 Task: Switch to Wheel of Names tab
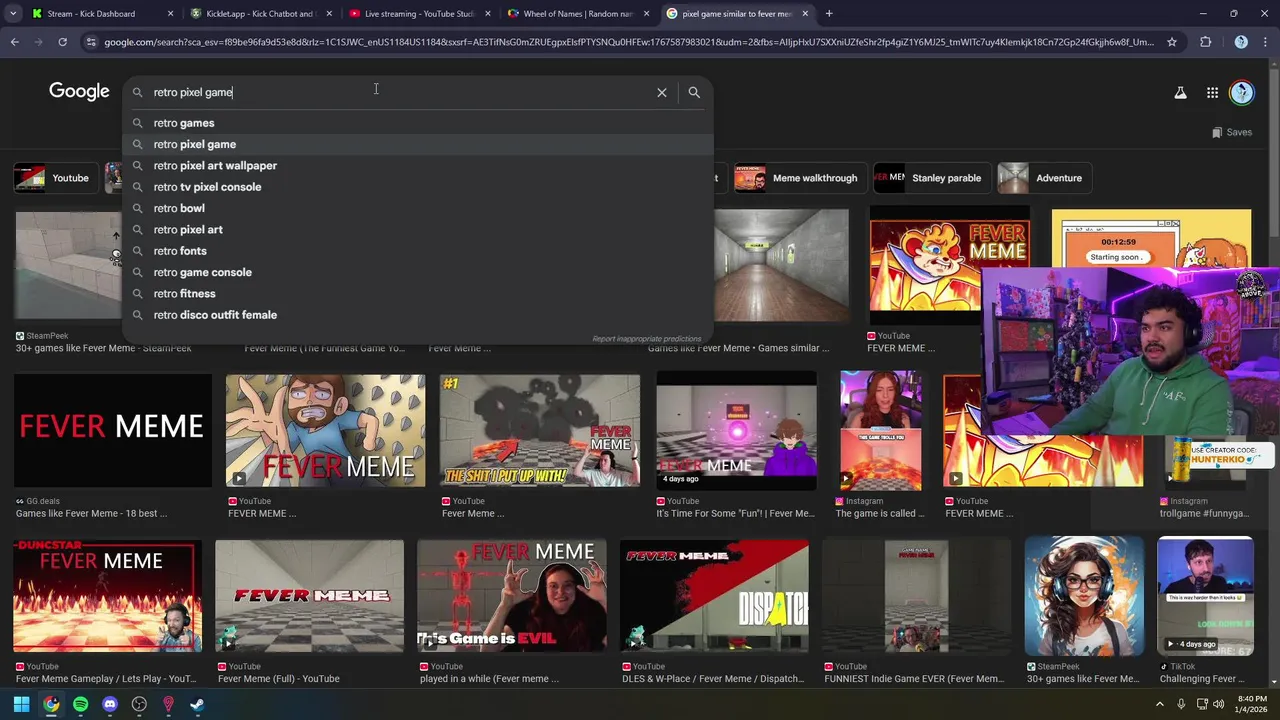click(578, 14)
